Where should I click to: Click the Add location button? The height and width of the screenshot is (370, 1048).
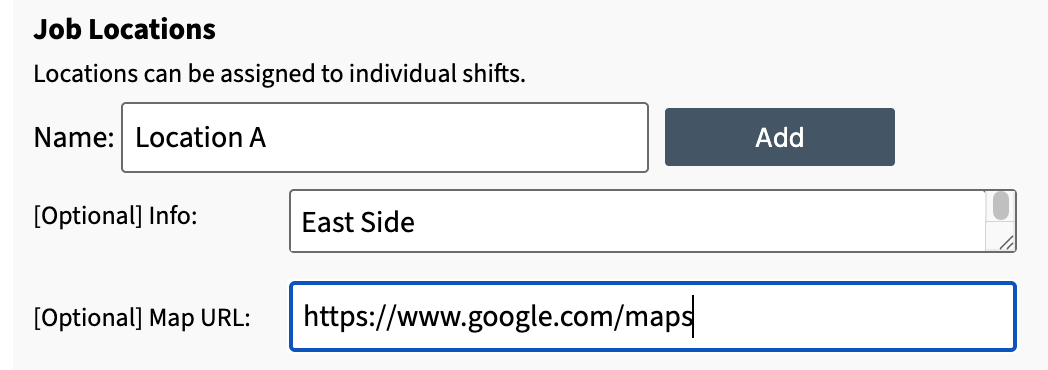[779, 137]
